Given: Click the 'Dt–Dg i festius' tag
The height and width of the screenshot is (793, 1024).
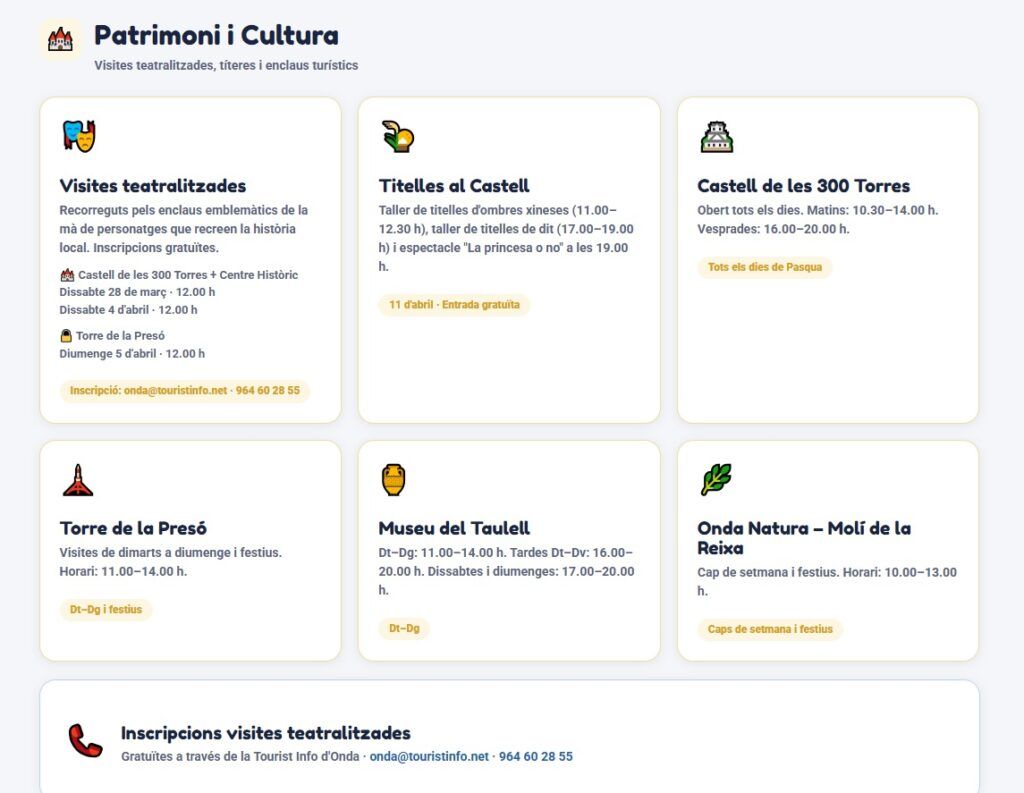Looking at the screenshot, I should [106, 610].
